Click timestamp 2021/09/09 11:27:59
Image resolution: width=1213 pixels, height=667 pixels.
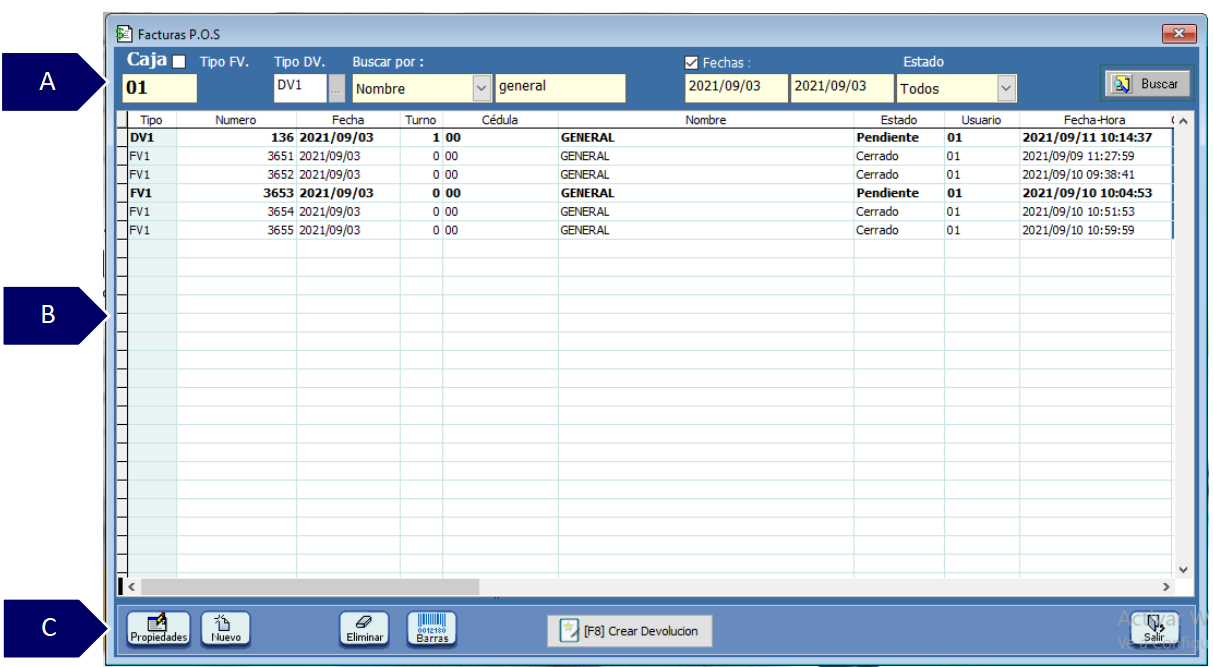point(1078,156)
